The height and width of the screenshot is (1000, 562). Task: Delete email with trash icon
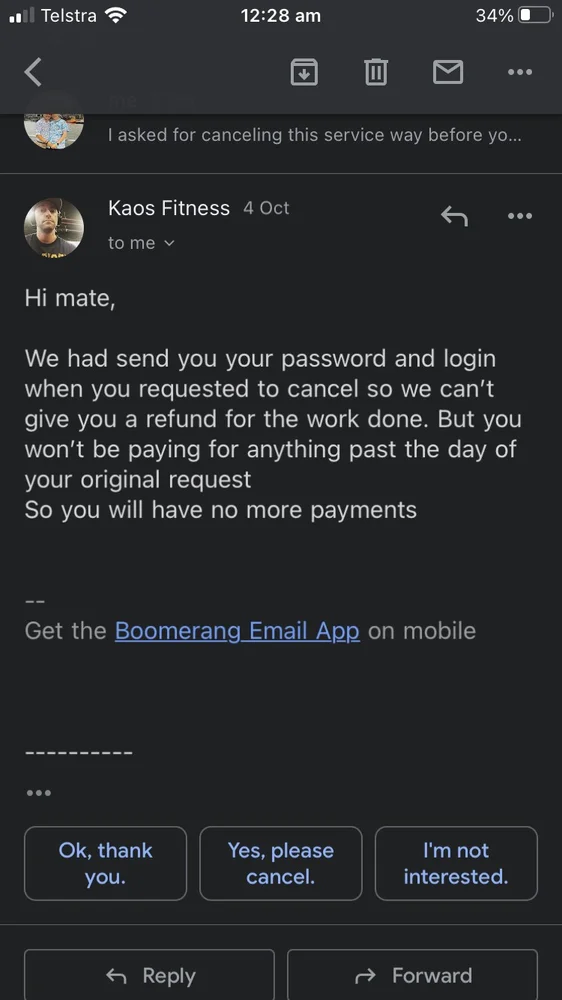[376, 71]
